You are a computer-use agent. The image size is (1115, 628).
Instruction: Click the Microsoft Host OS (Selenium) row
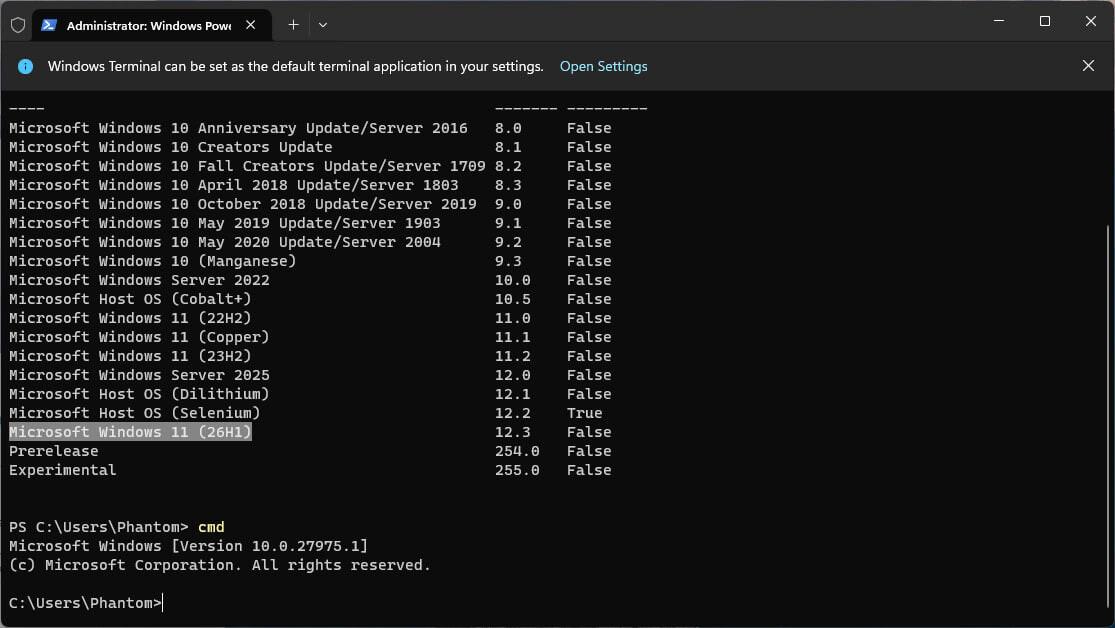click(133, 412)
